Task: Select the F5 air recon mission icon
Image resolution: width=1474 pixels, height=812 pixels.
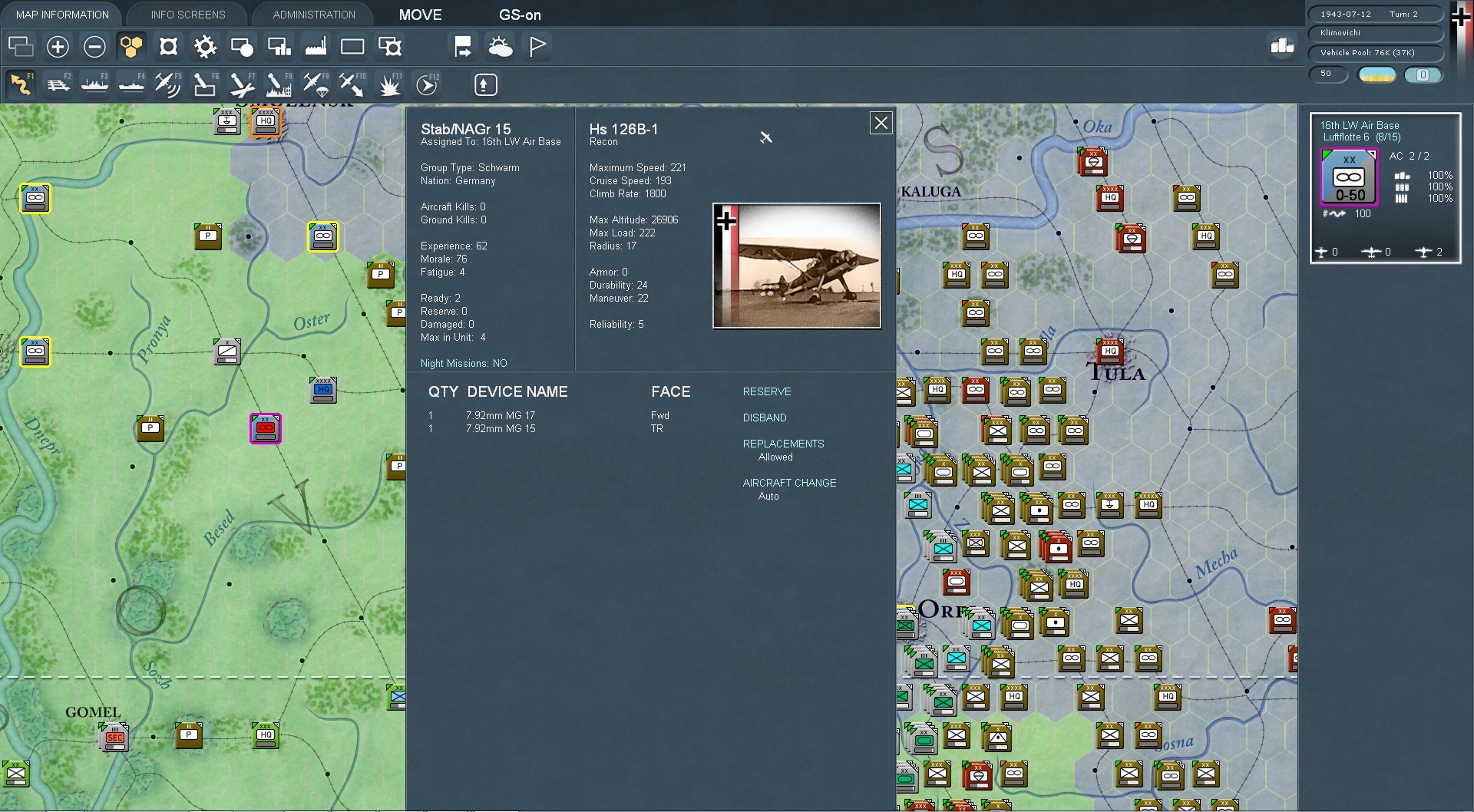Action: click(x=167, y=84)
